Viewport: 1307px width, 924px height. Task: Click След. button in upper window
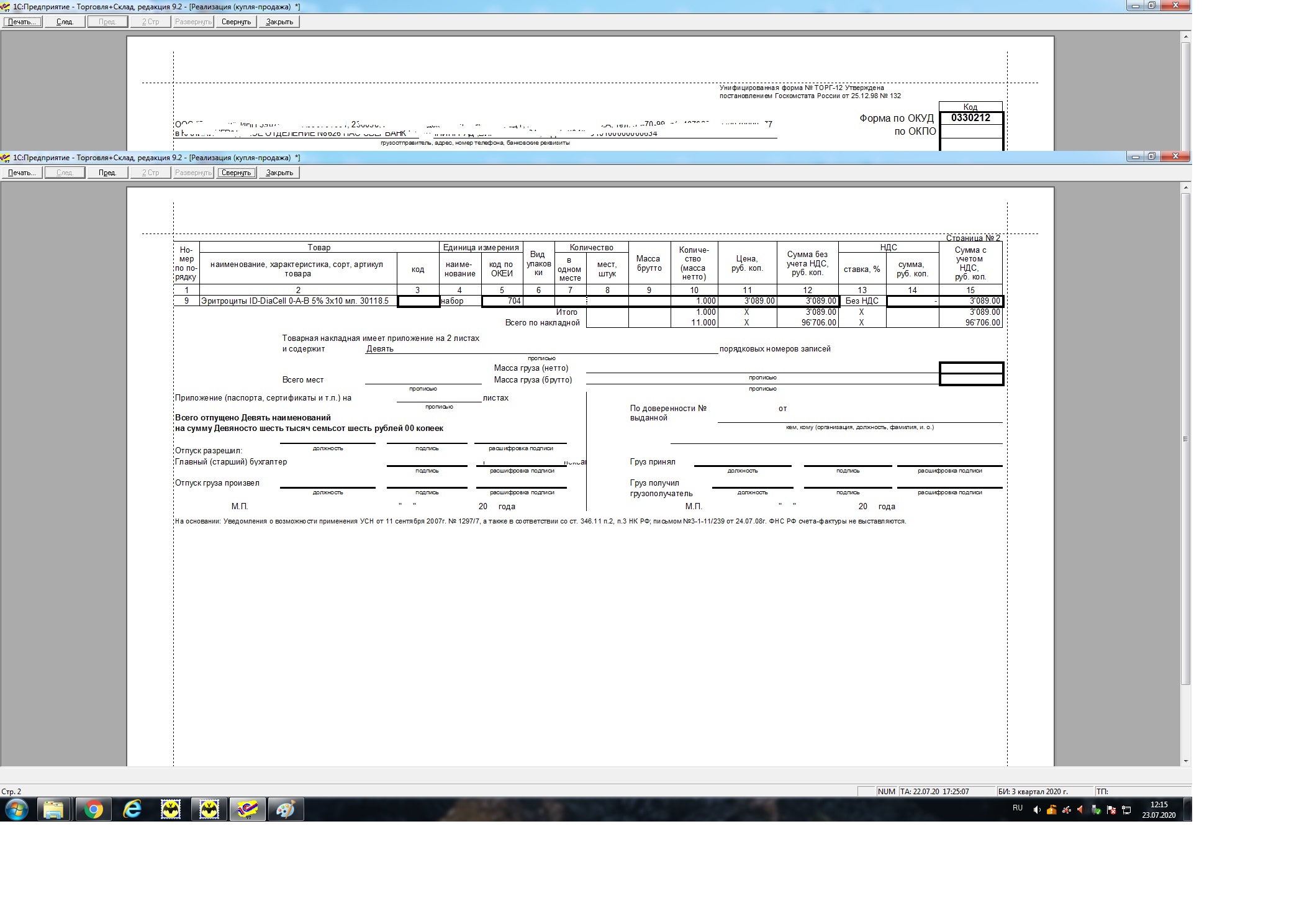point(65,22)
